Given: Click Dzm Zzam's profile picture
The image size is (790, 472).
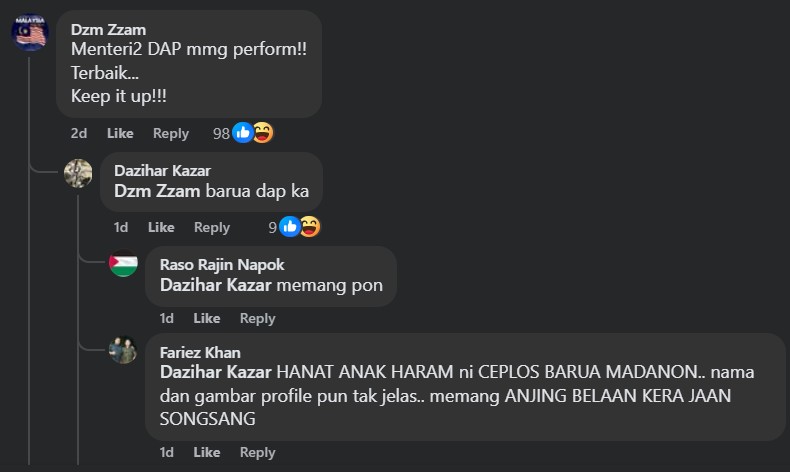Looking at the screenshot, I should click(x=29, y=31).
